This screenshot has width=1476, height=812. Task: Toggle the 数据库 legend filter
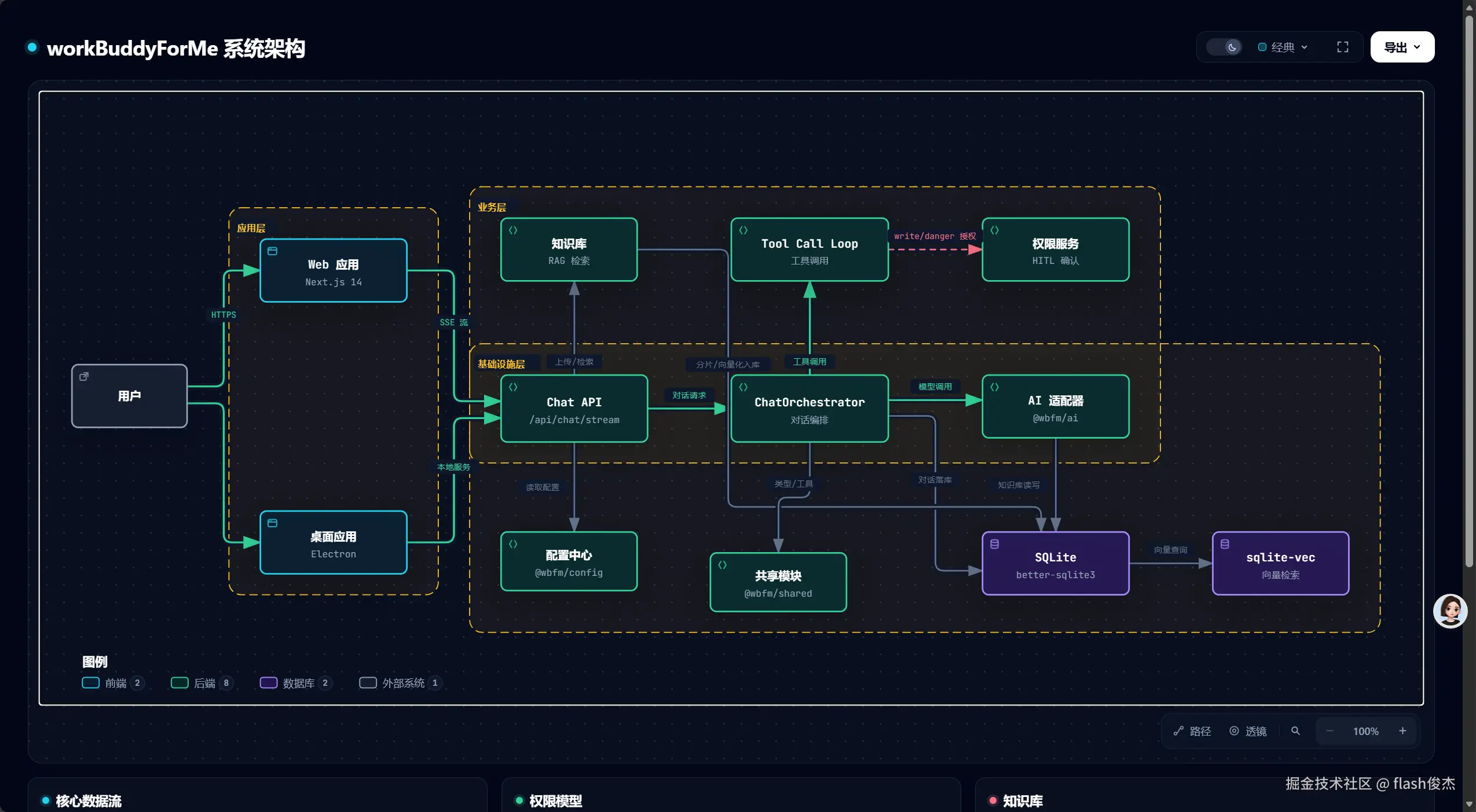click(x=295, y=683)
